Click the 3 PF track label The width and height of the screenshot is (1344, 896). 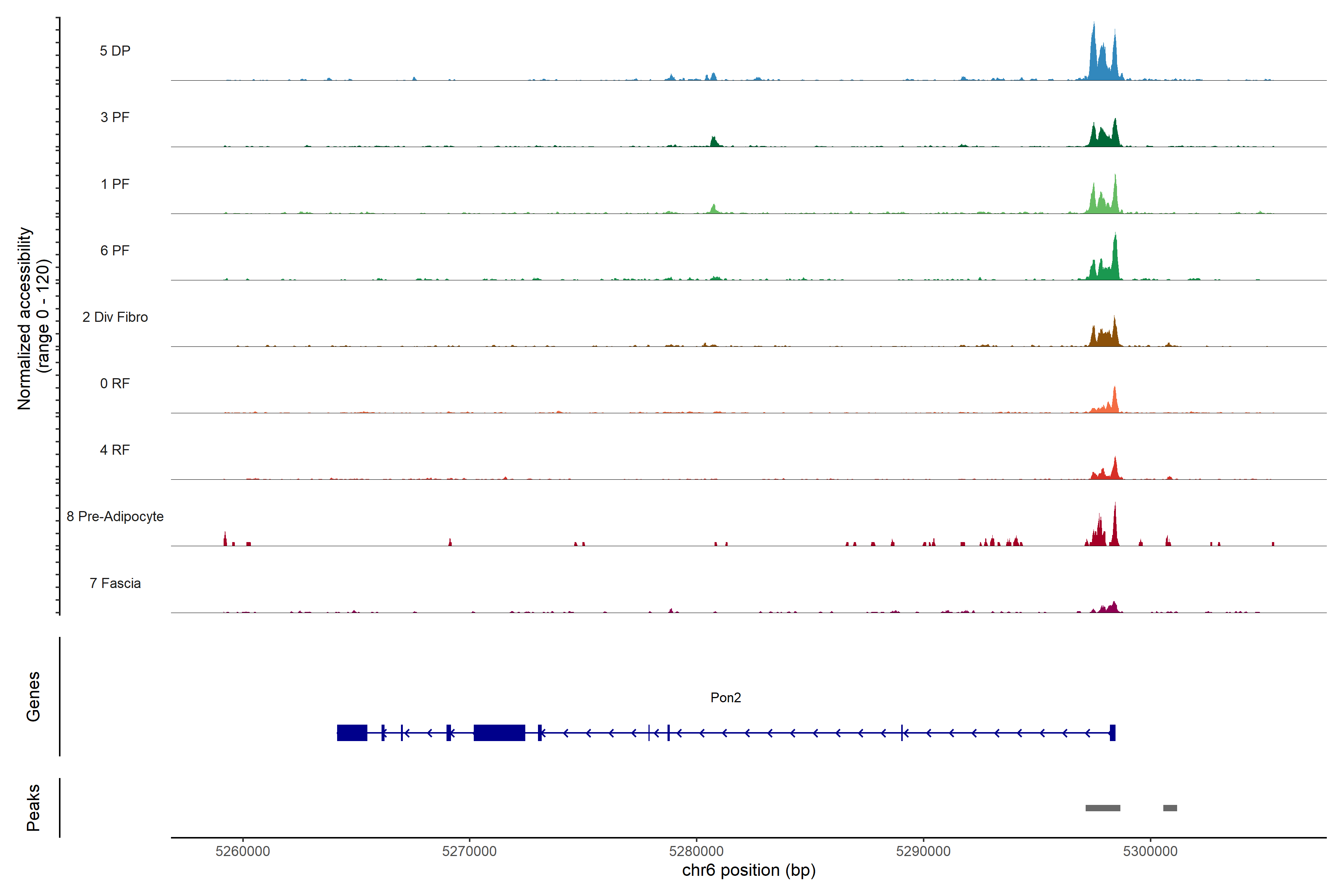(115, 117)
